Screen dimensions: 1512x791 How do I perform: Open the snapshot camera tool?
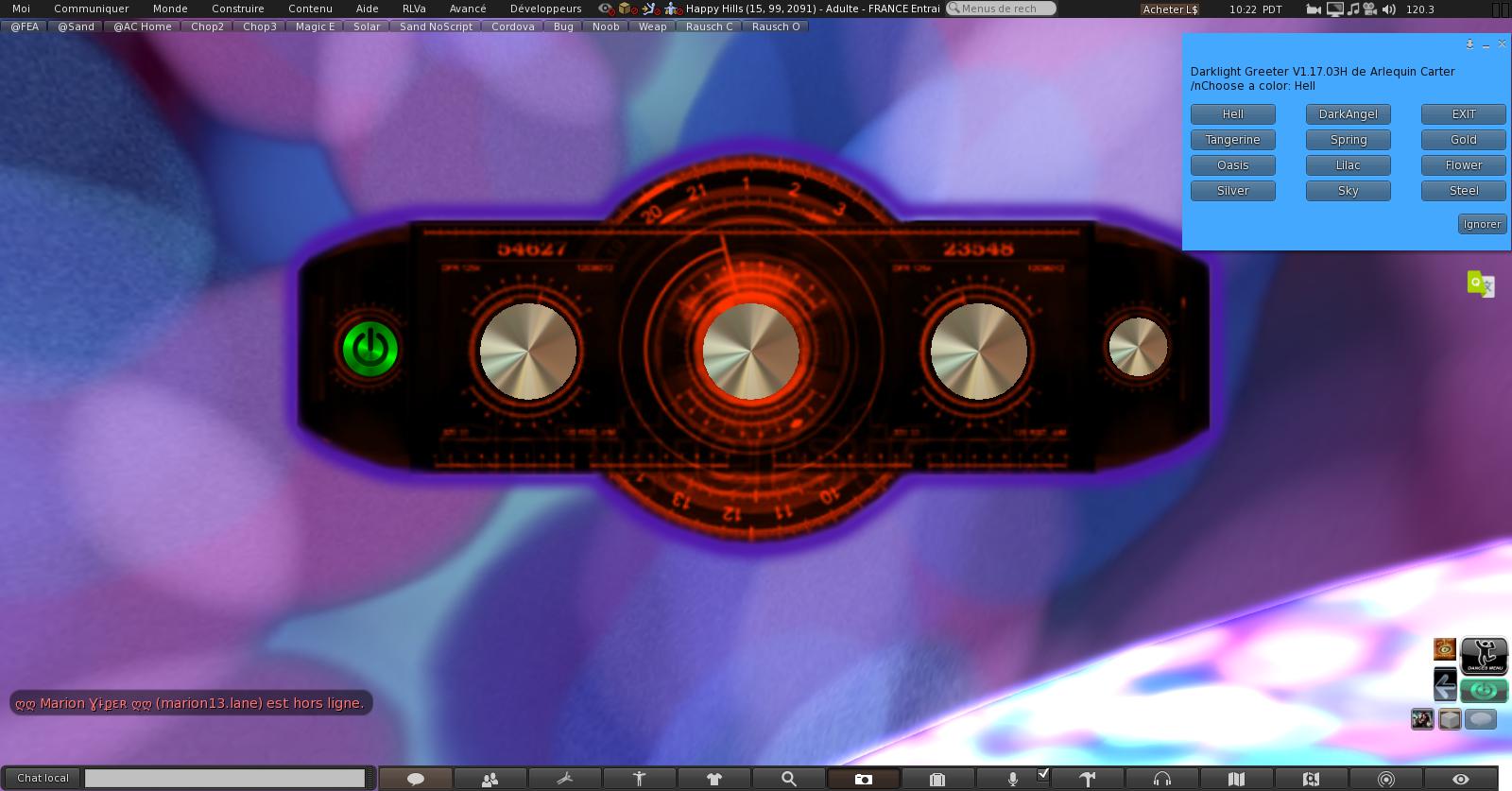(x=863, y=779)
